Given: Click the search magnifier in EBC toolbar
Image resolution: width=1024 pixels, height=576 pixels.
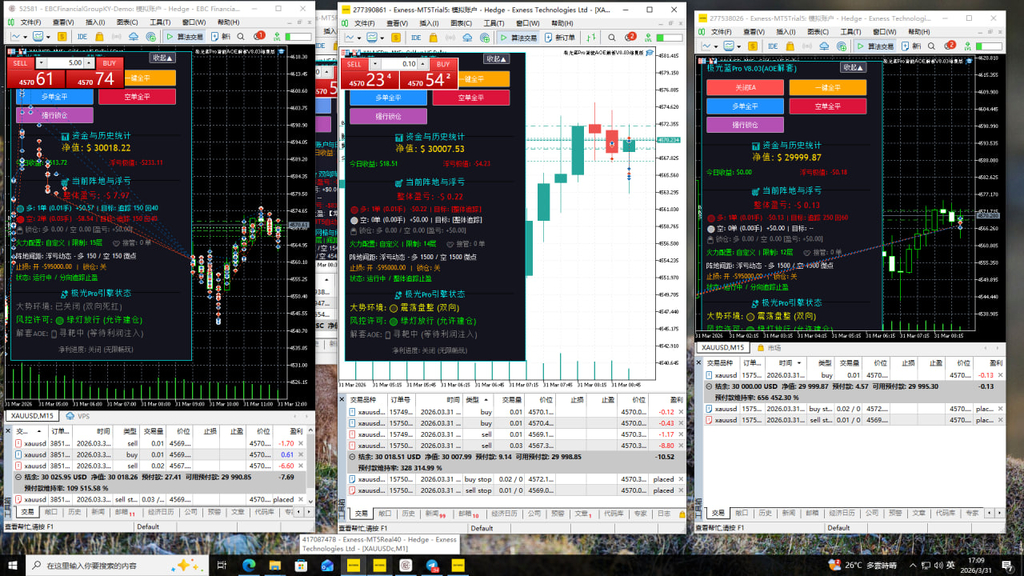Looking at the screenshot, I should (x=240, y=37).
